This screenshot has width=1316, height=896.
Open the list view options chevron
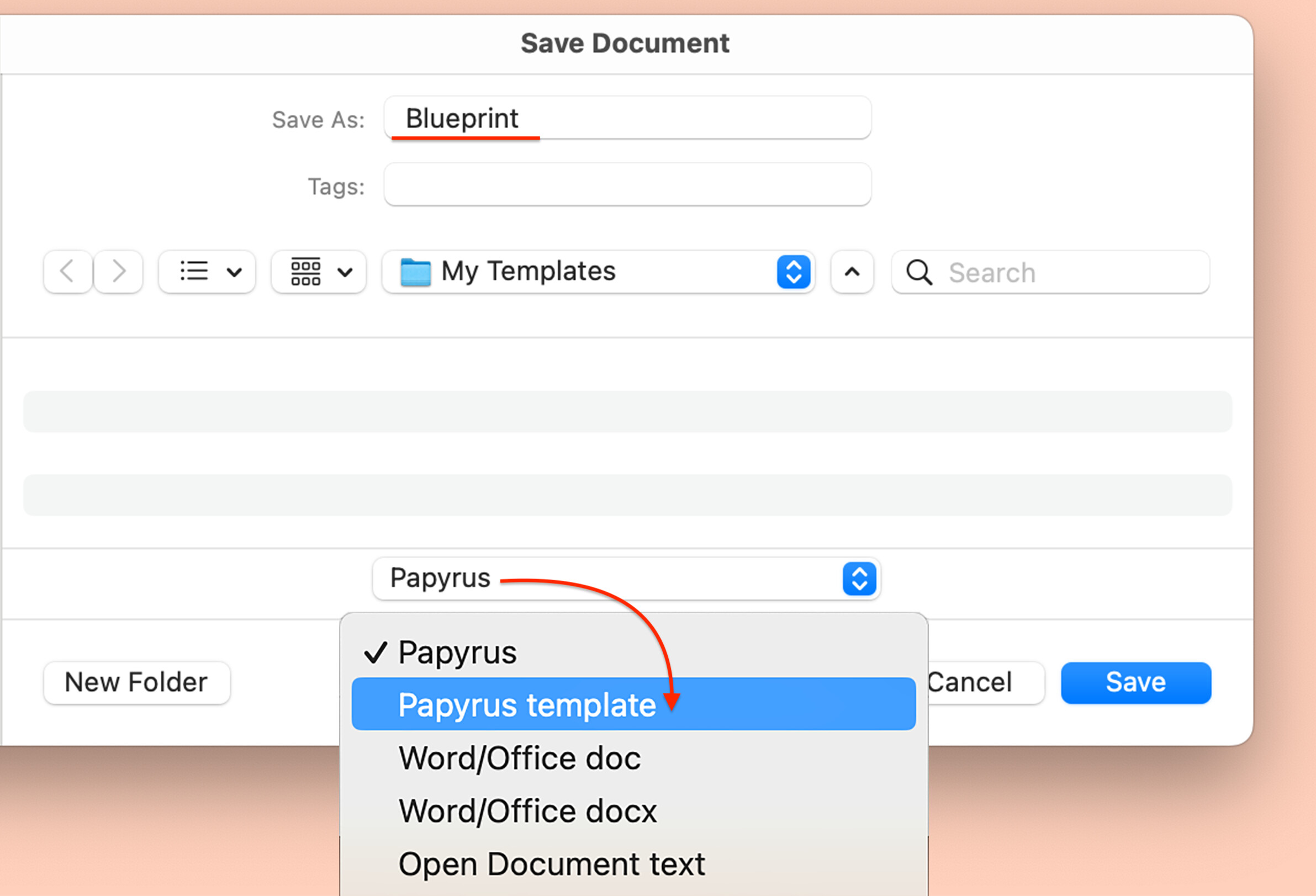(x=234, y=272)
